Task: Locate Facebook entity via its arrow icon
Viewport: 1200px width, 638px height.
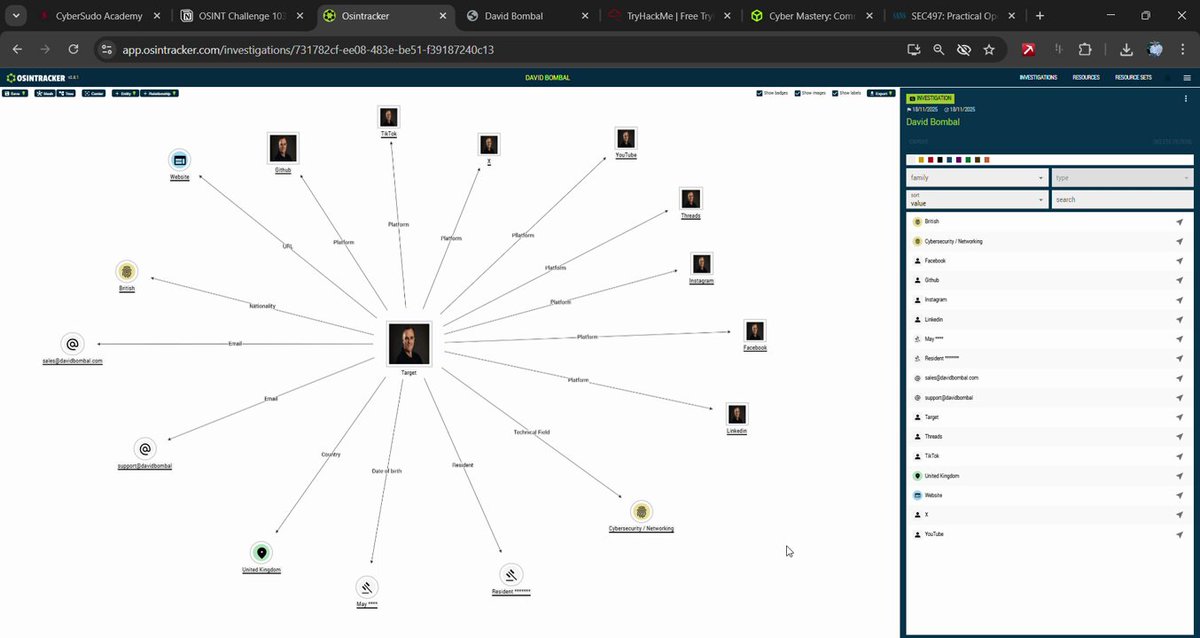Action: (1180, 261)
